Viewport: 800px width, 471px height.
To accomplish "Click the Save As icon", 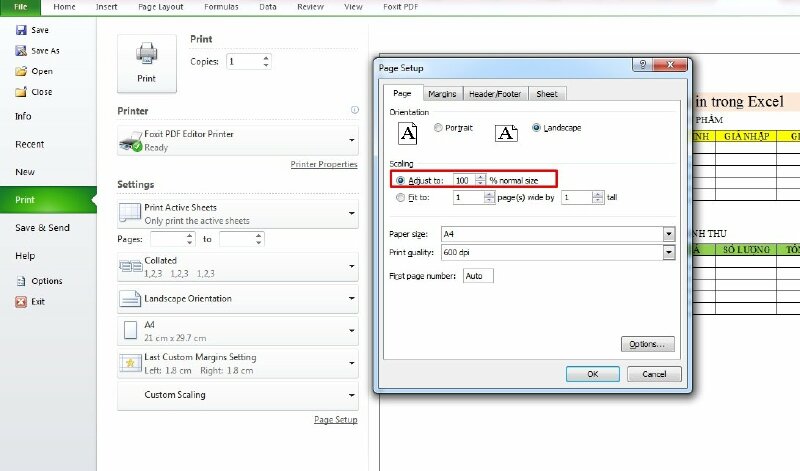I will tap(21, 51).
